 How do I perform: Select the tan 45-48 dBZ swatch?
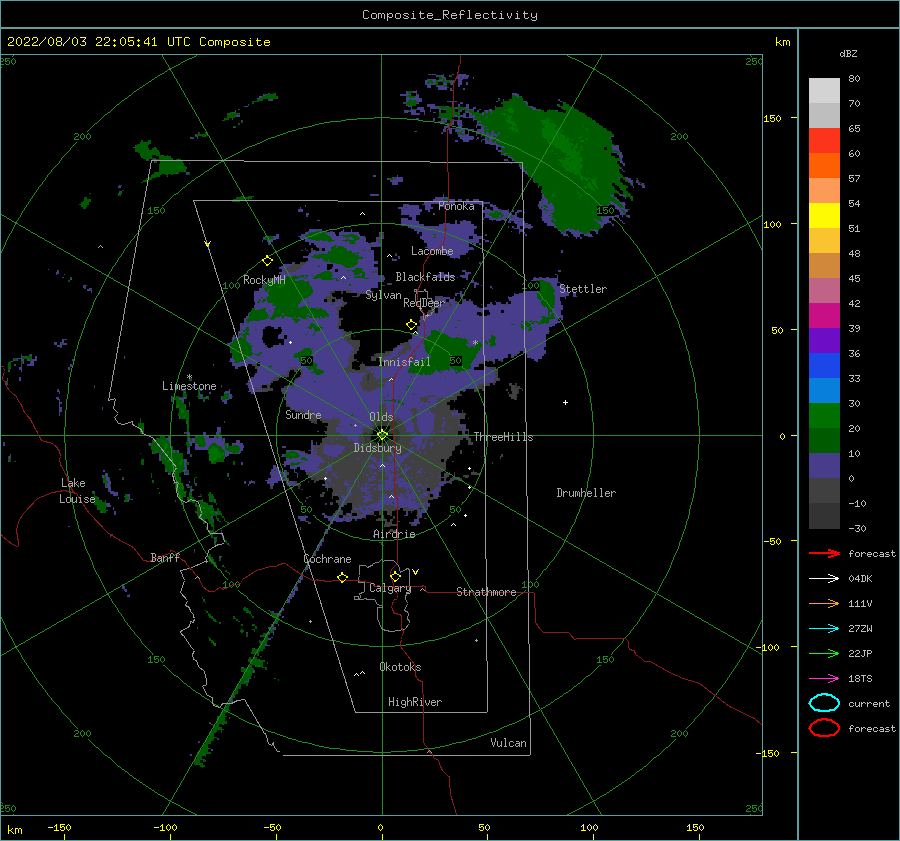[x=824, y=266]
